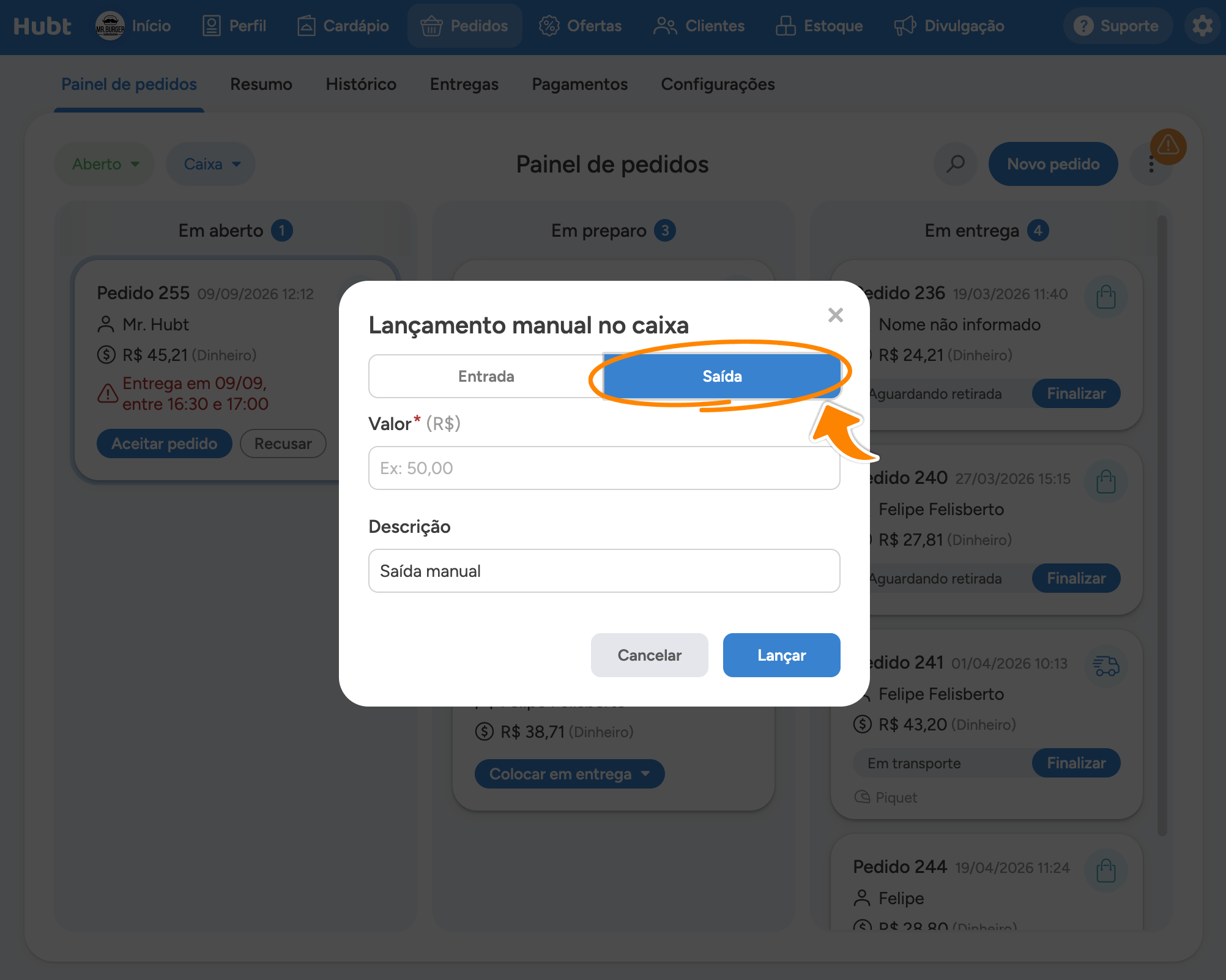The height and width of the screenshot is (980, 1226).
Task: Click the Valor (R$) input field
Action: 604,468
